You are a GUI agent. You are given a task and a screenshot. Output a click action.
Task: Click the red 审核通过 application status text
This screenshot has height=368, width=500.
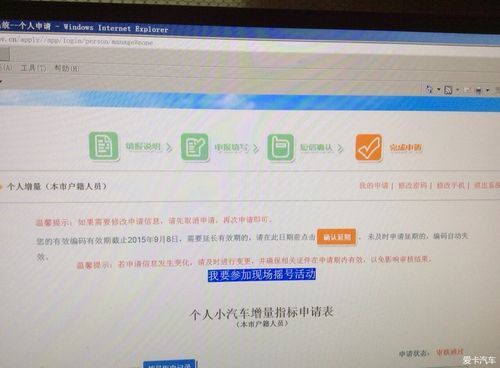(x=450, y=352)
